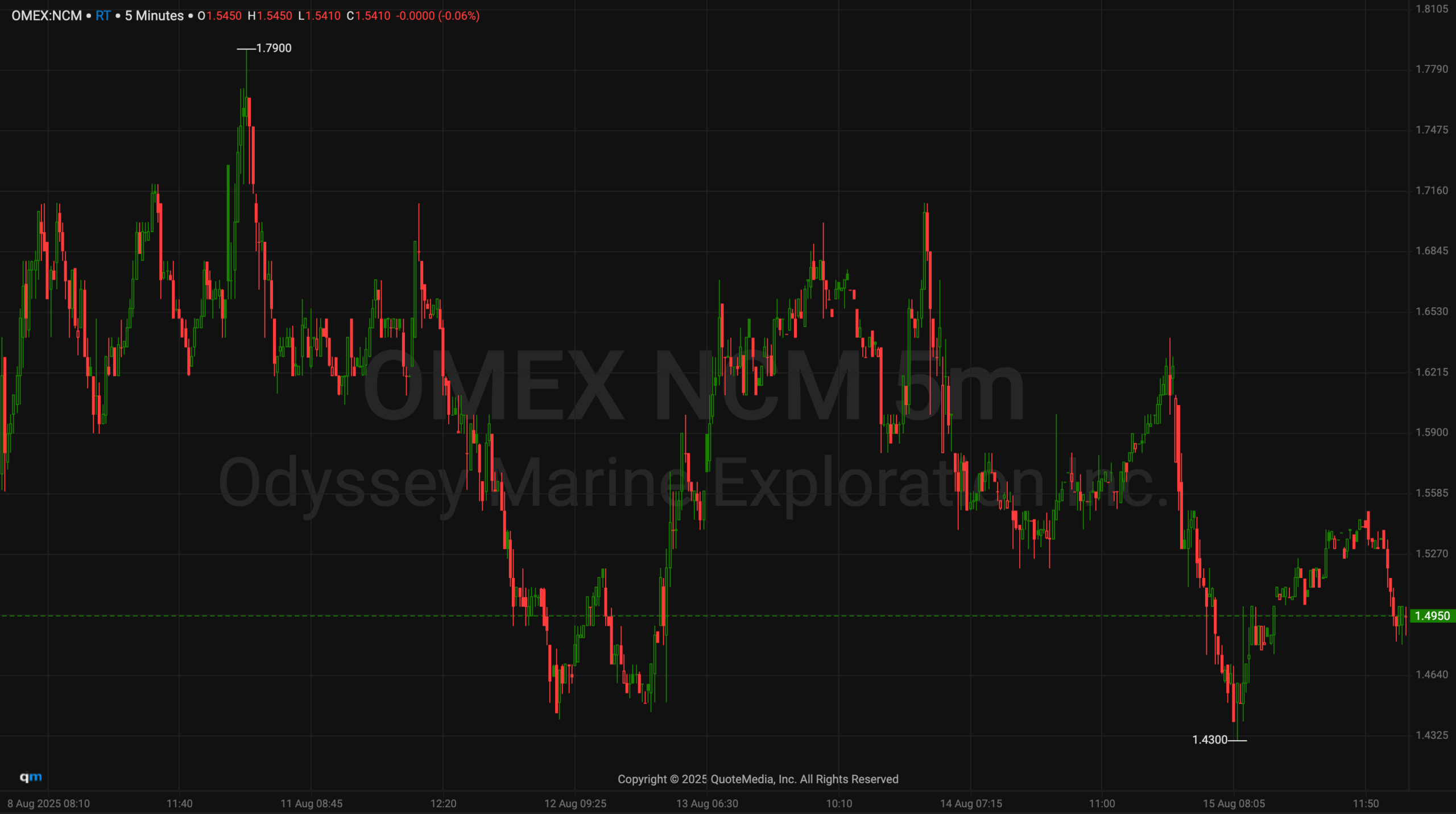The height and width of the screenshot is (814, 1456).
Task: Click the 1.6215 price axis label
Action: (1432, 372)
